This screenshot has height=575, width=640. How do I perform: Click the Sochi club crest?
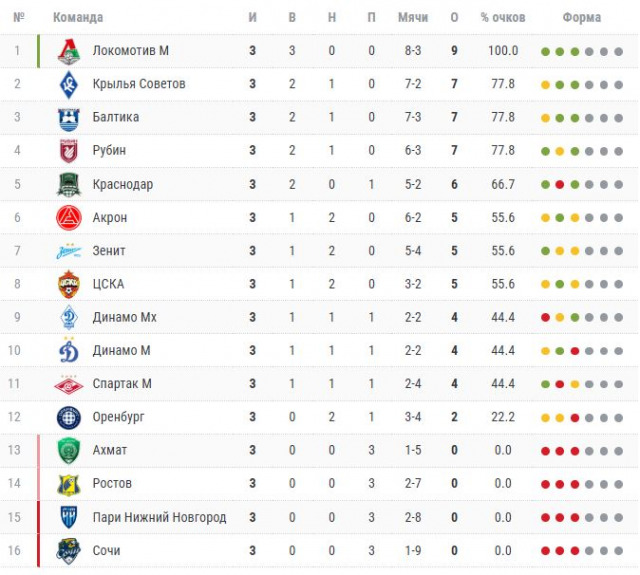click(69, 551)
